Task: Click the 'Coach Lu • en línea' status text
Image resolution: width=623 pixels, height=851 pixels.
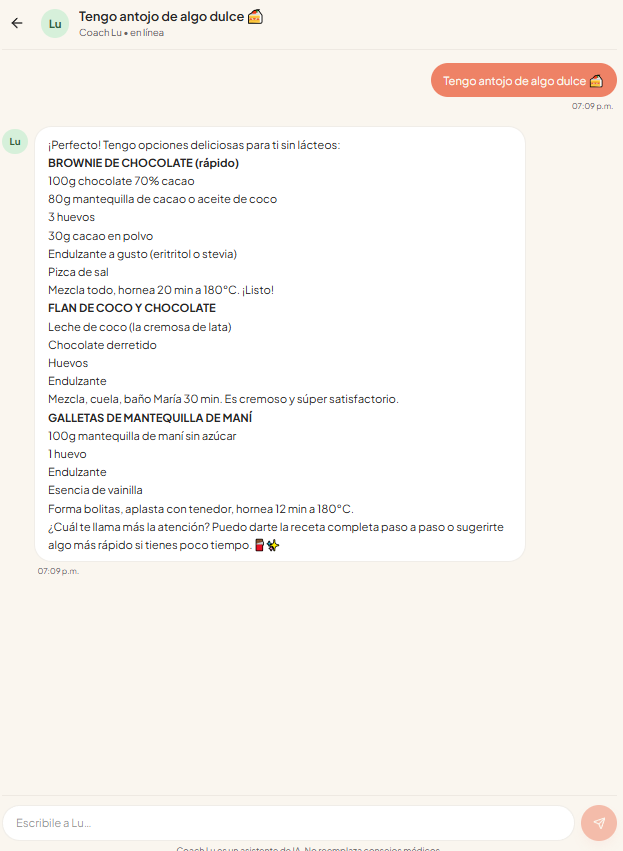Action: [x=122, y=33]
